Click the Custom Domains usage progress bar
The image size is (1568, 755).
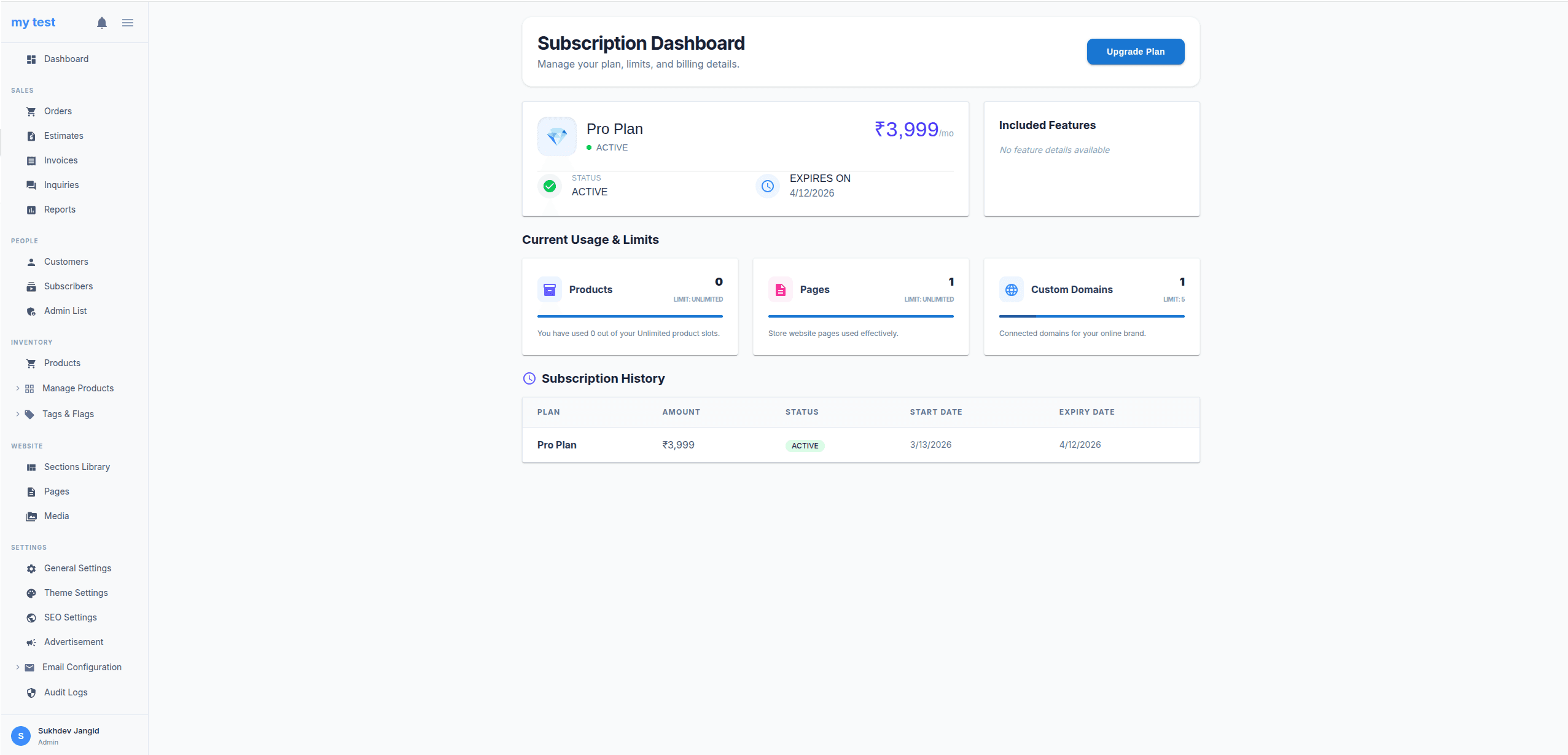point(1091,316)
